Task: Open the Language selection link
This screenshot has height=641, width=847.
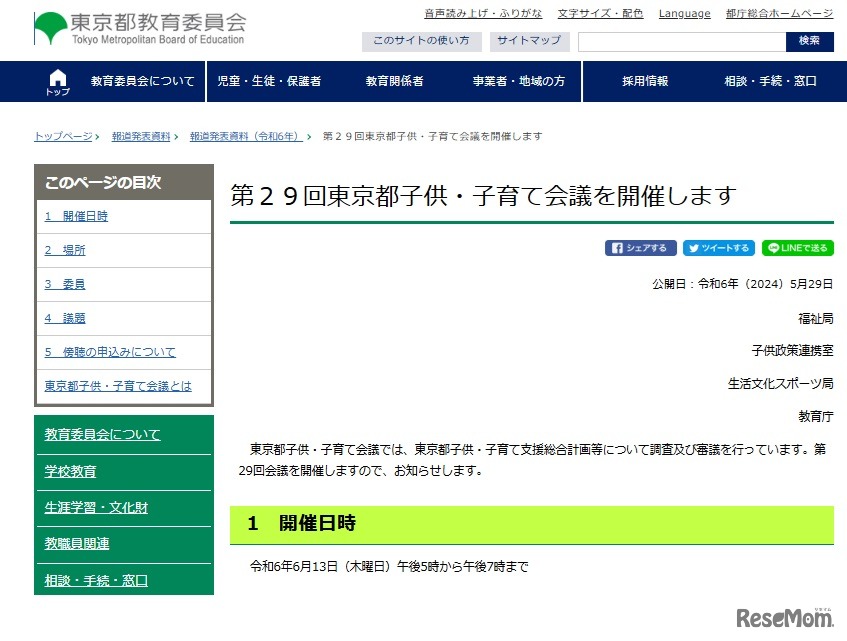Action: pyautogui.click(x=684, y=13)
